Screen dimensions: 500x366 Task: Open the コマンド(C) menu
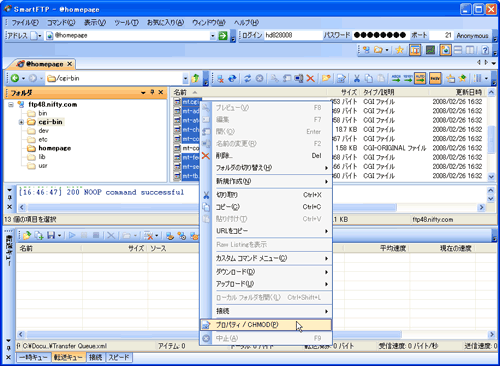tap(61, 23)
